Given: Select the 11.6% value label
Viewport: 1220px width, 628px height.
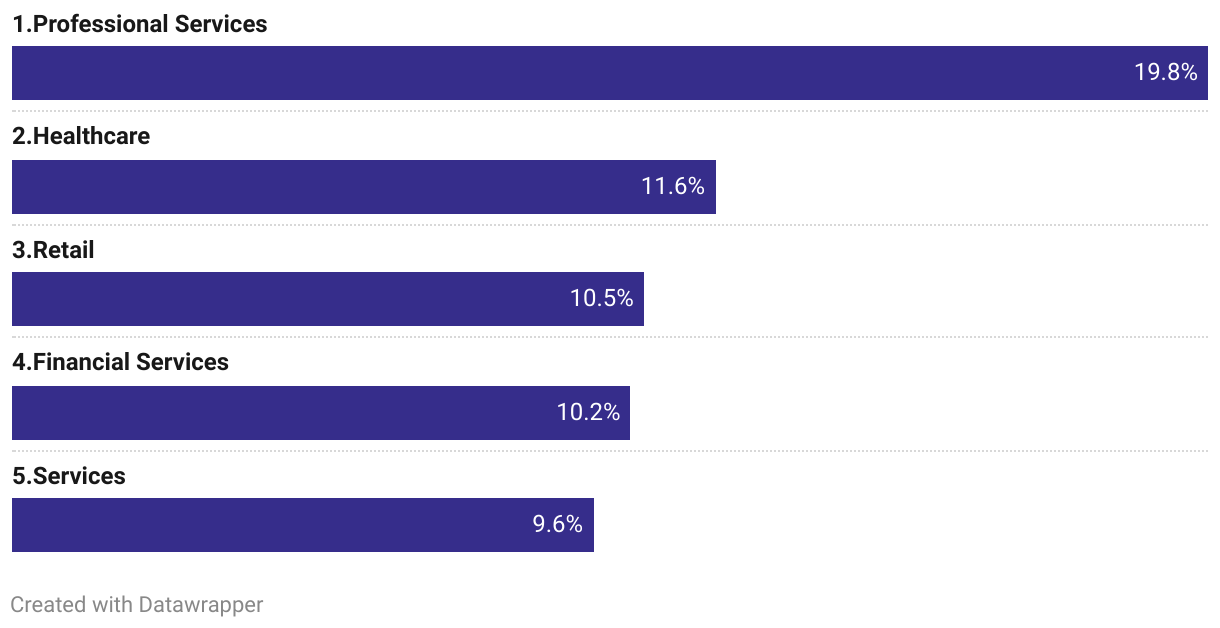Looking at the screenshot, I should point(673,186).
